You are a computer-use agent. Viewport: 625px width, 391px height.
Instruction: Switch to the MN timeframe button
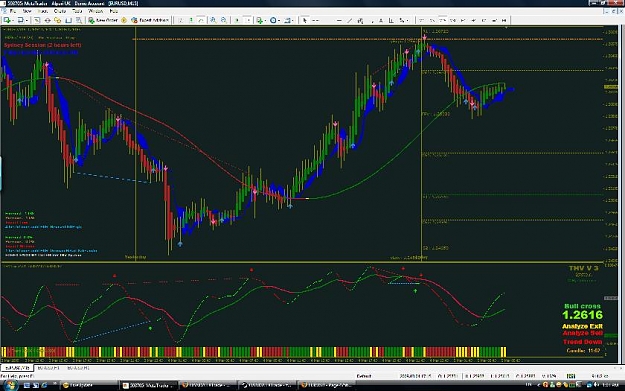click(x=504, y=20)
